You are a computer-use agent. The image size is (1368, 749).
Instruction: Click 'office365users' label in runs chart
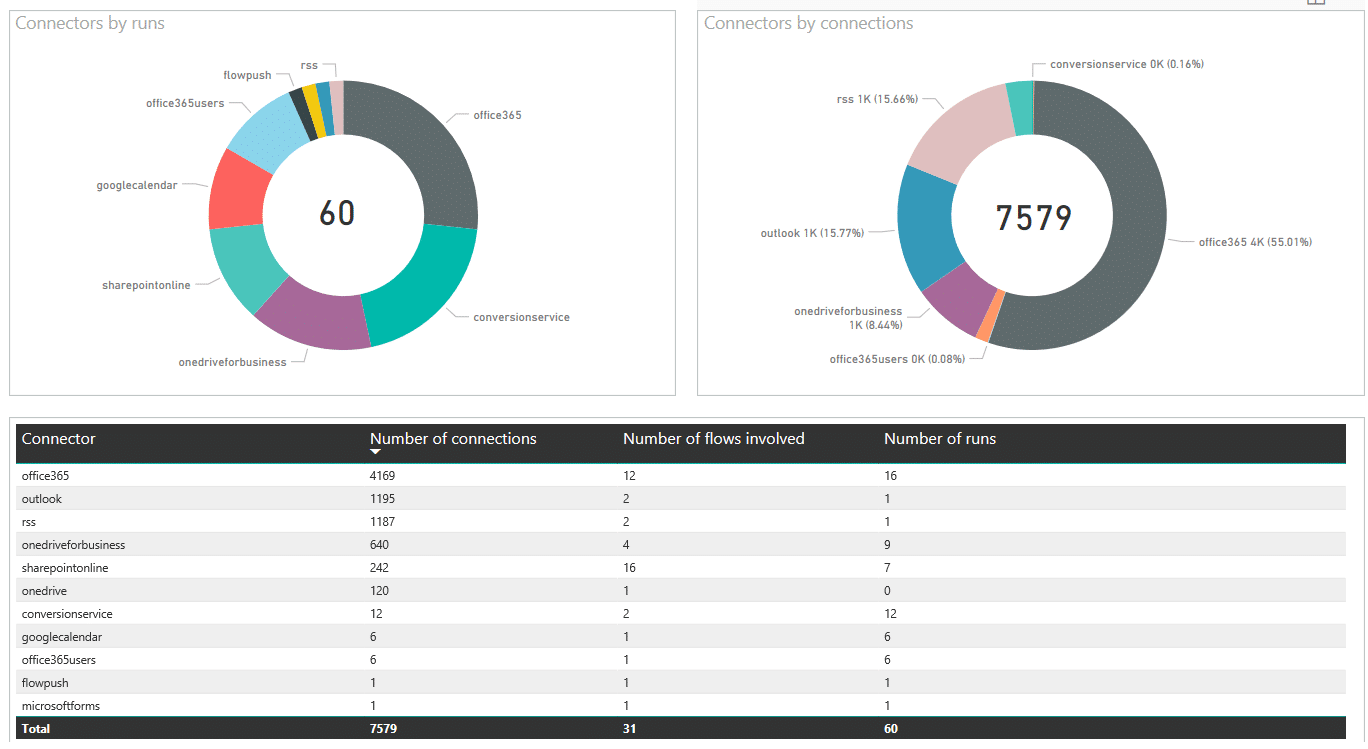tap(185, 103)
